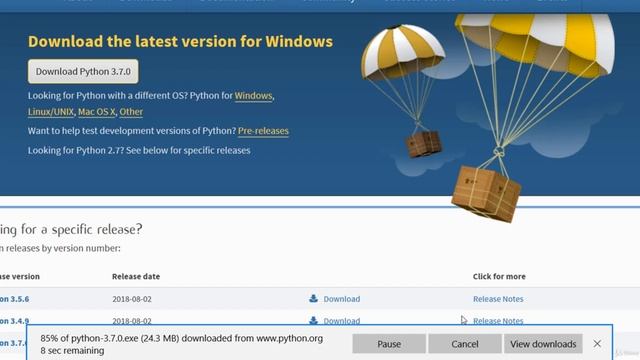Screen dimensions: 640x360
Task: Open Release Notes for Python 3.4.9
Action: (498, 321)
